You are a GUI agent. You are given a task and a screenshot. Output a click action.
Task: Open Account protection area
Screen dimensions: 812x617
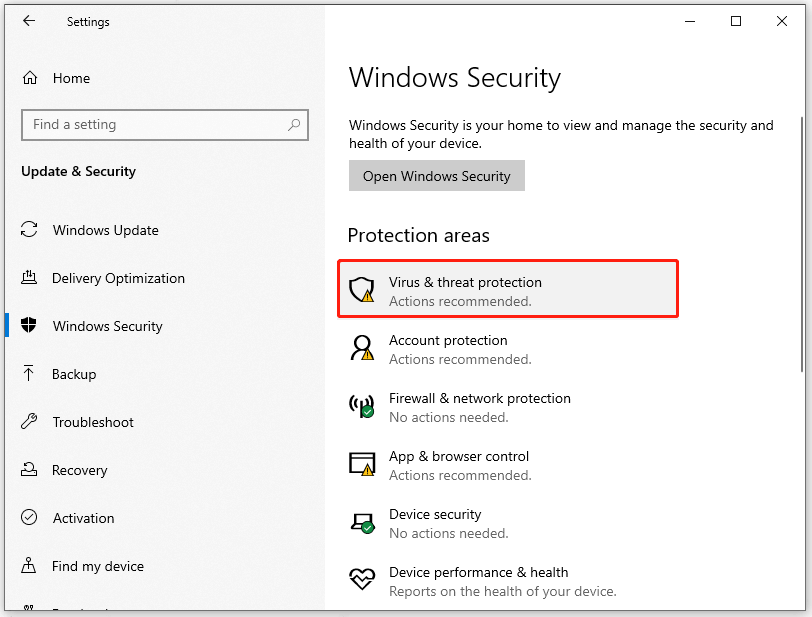[448, 348]
